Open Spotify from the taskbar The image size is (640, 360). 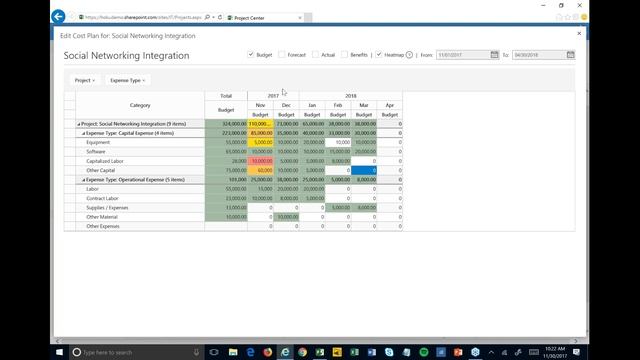click(424, 352)
